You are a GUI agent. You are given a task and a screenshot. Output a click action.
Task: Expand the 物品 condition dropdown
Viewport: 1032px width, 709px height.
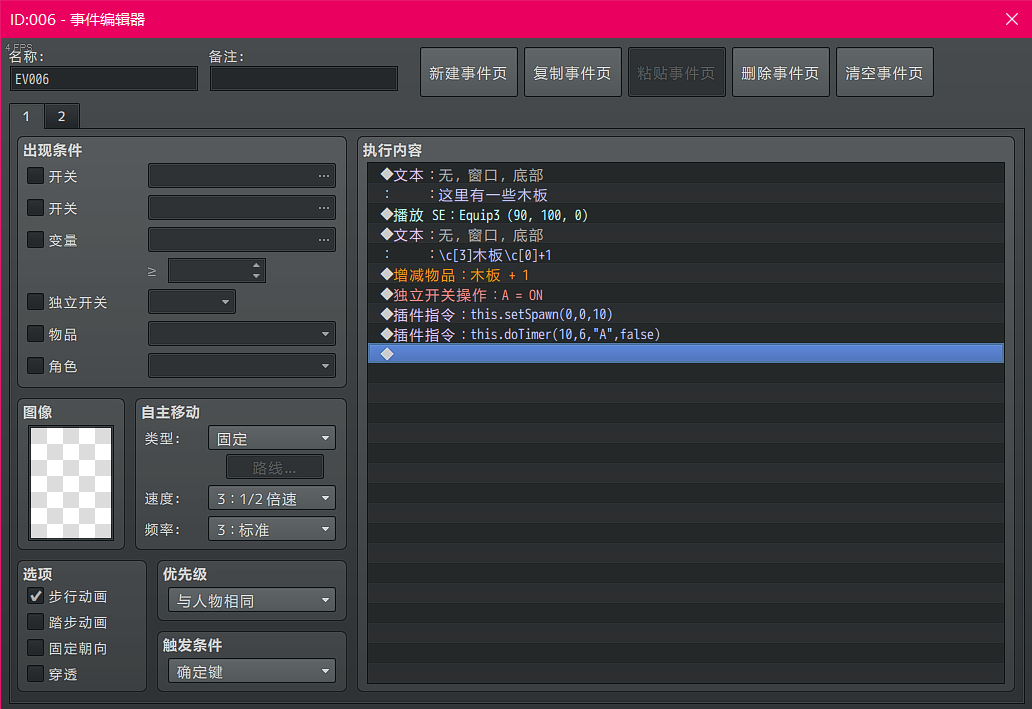(x=242, y=334)
